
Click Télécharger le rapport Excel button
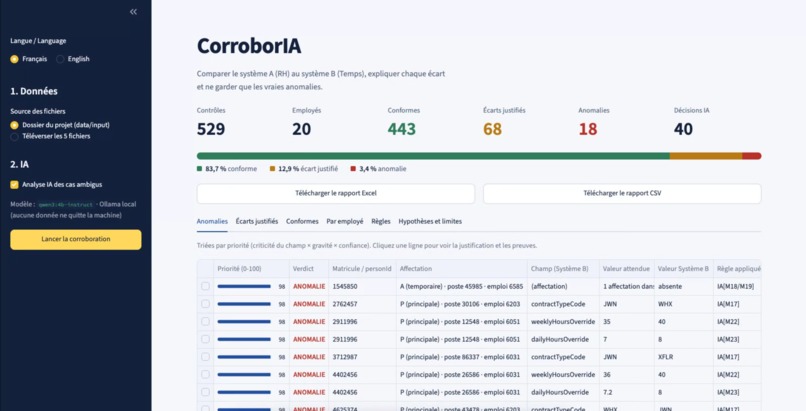coord(336,194)
